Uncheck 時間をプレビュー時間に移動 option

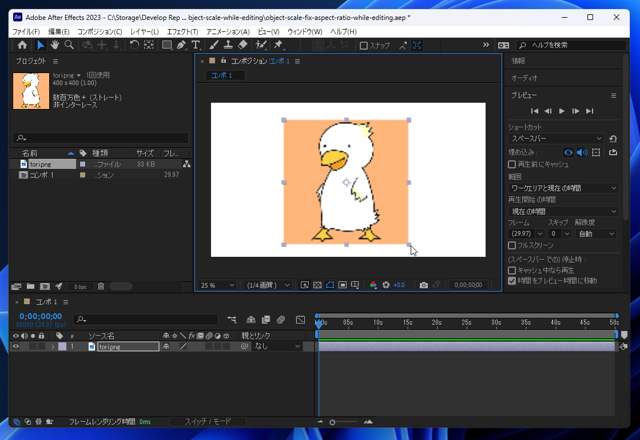tap(512, 281)
